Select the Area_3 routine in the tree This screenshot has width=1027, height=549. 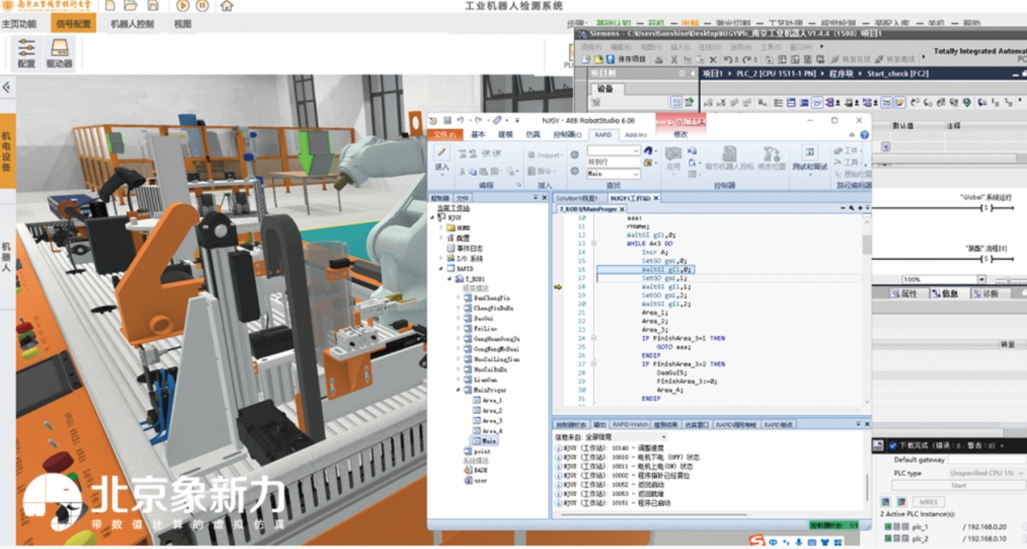click(491, 420)
